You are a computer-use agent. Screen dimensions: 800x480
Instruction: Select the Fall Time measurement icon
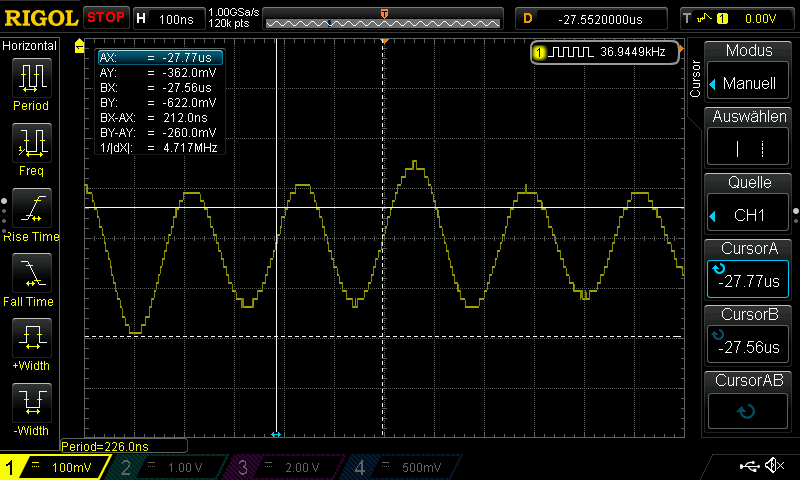[32, 272]
